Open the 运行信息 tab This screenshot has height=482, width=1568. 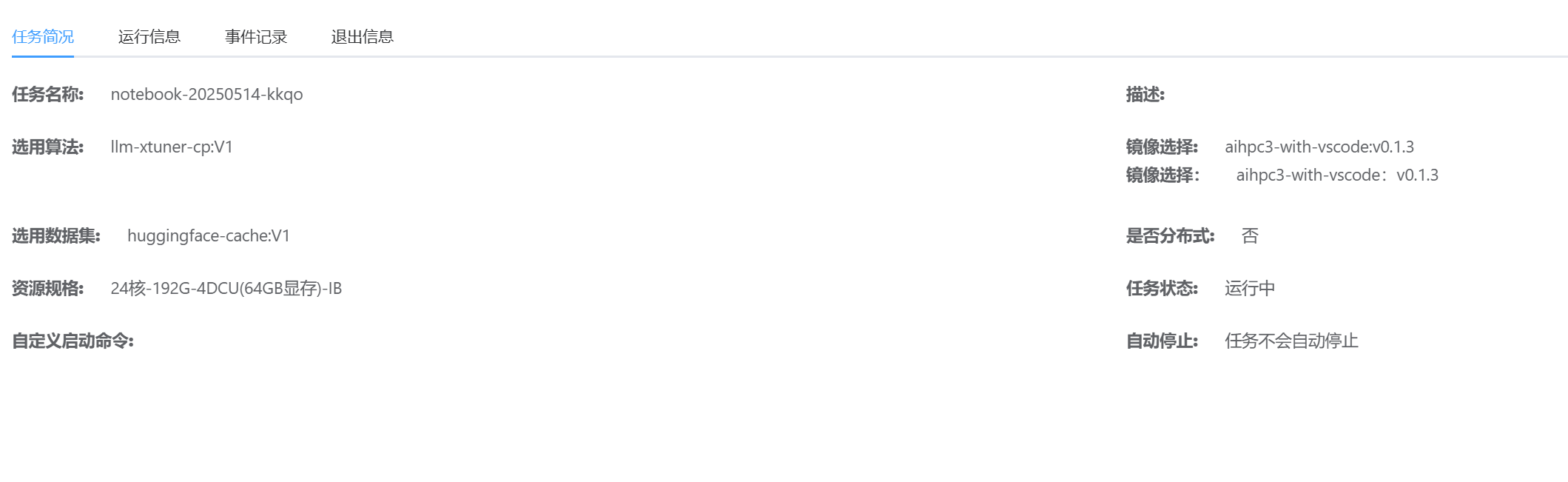tap(149, 37)
